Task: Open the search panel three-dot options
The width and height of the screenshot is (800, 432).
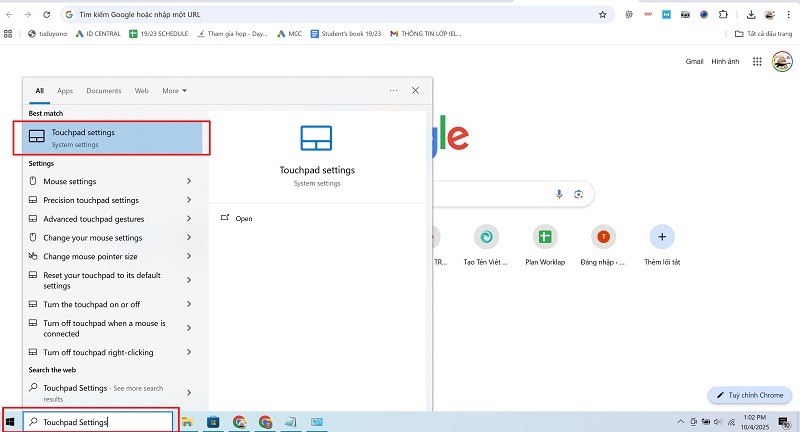Action: [393, 90]
